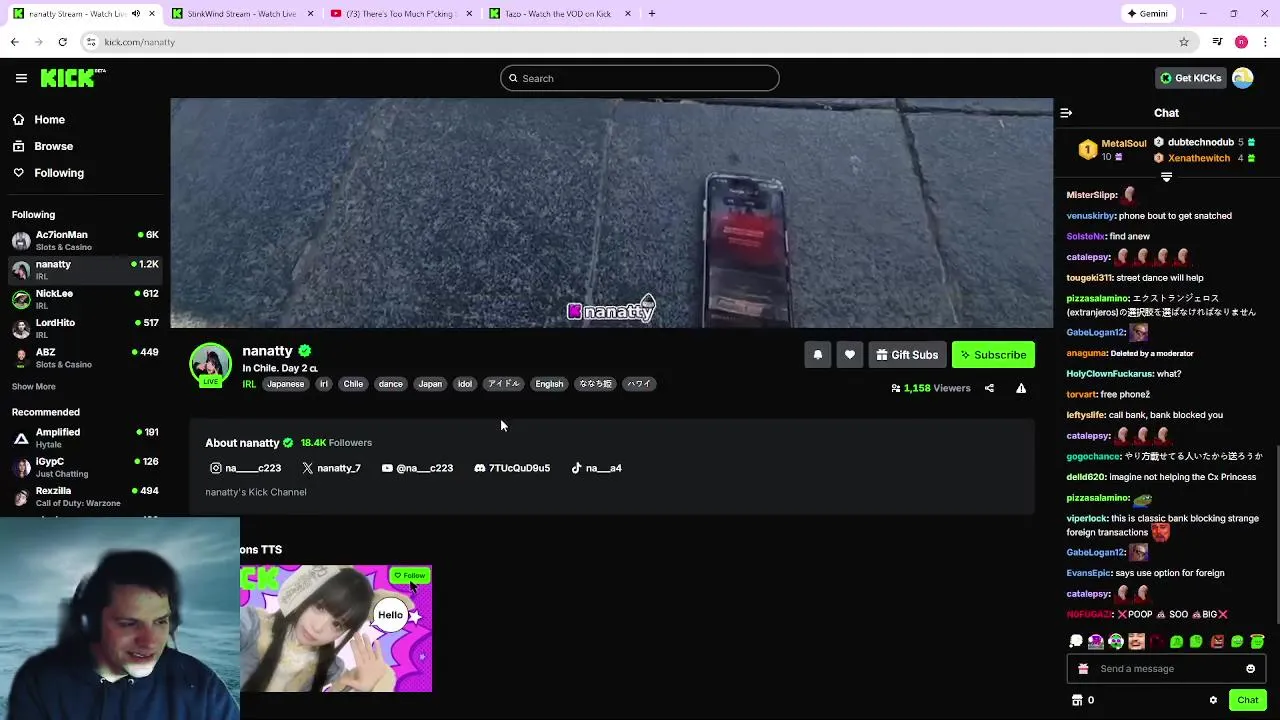Open the TikTok link na__a4
1280x720 pixels.
click(596, 468)
